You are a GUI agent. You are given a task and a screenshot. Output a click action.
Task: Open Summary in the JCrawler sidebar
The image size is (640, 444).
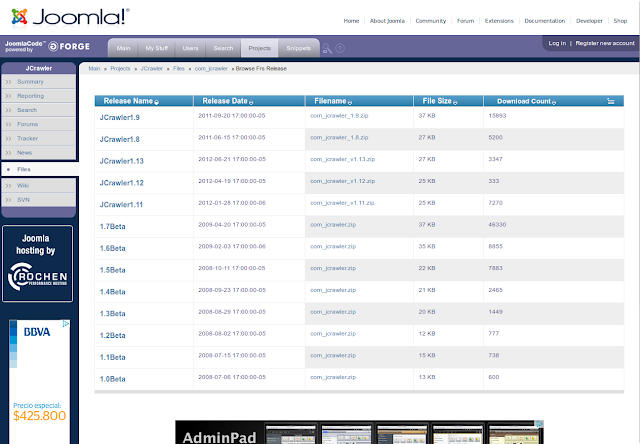coord(39,82)
